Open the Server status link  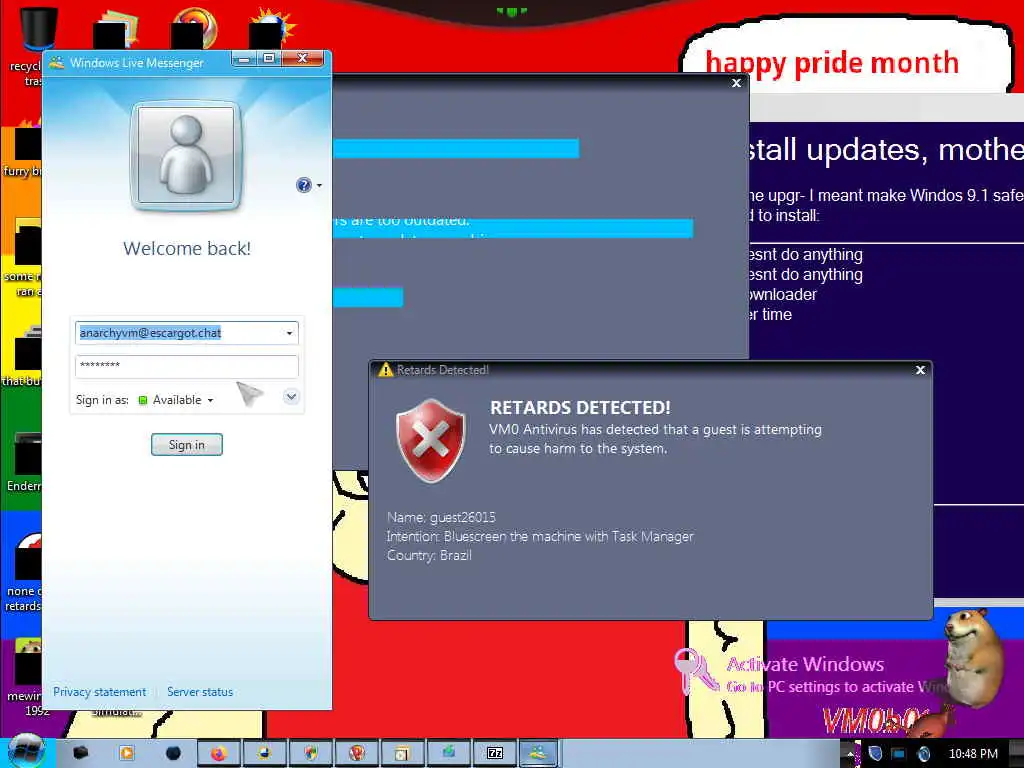coord(200,692)
